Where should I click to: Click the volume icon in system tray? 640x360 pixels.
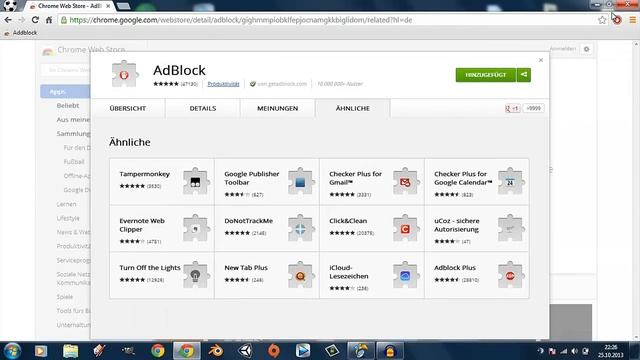coord(574,351)
